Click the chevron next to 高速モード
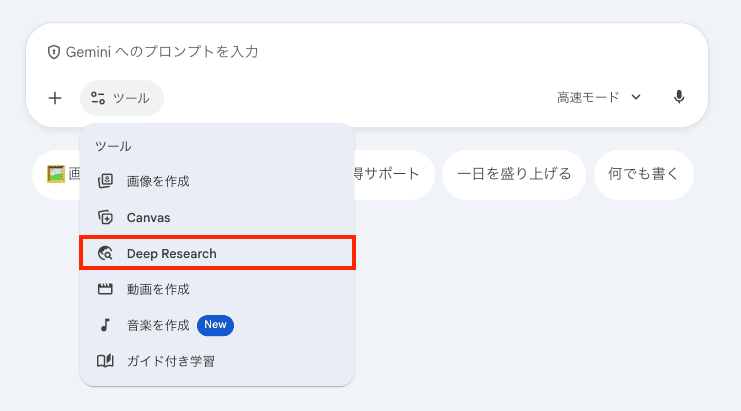 pyautogui.click(x=636, y=97)
